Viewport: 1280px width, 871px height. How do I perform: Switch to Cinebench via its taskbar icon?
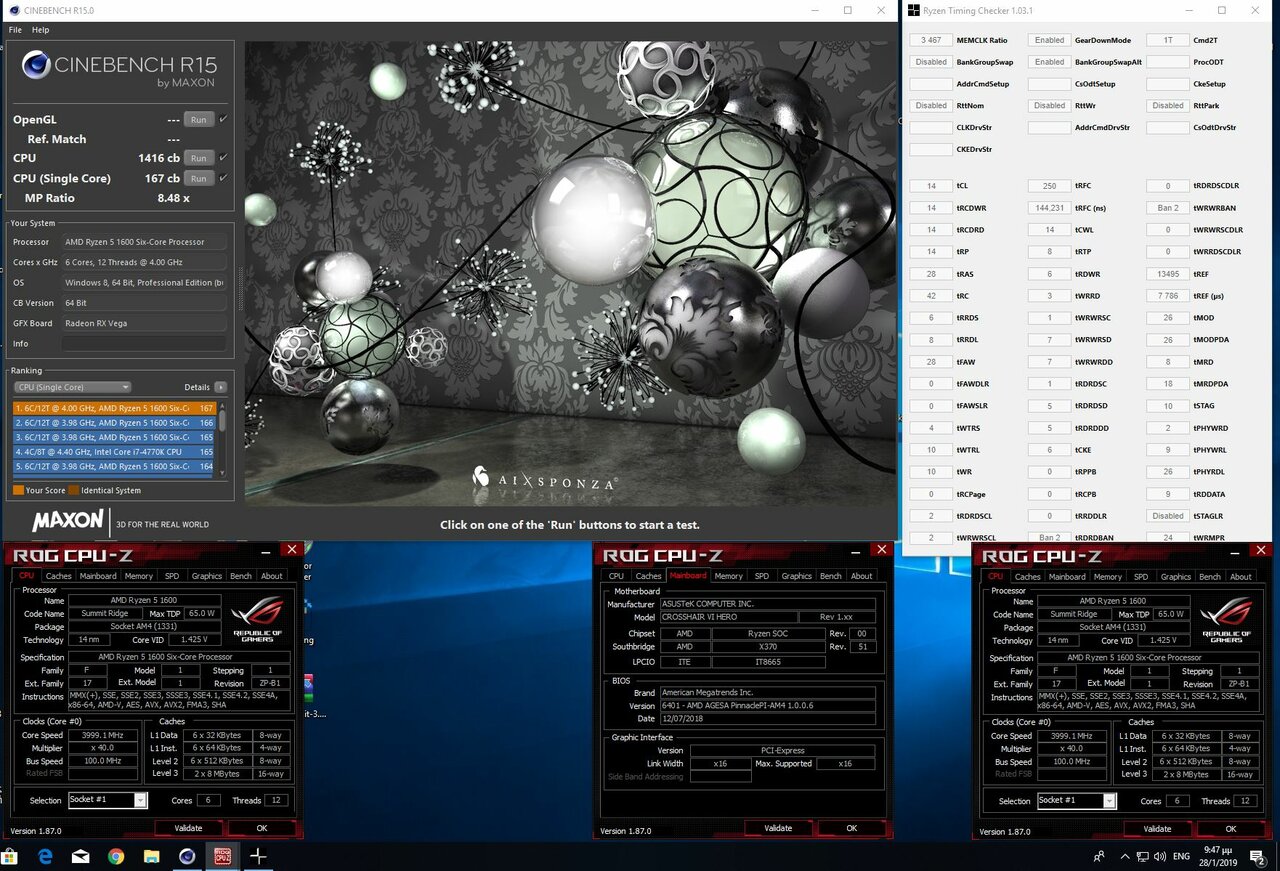pos(187,856)
